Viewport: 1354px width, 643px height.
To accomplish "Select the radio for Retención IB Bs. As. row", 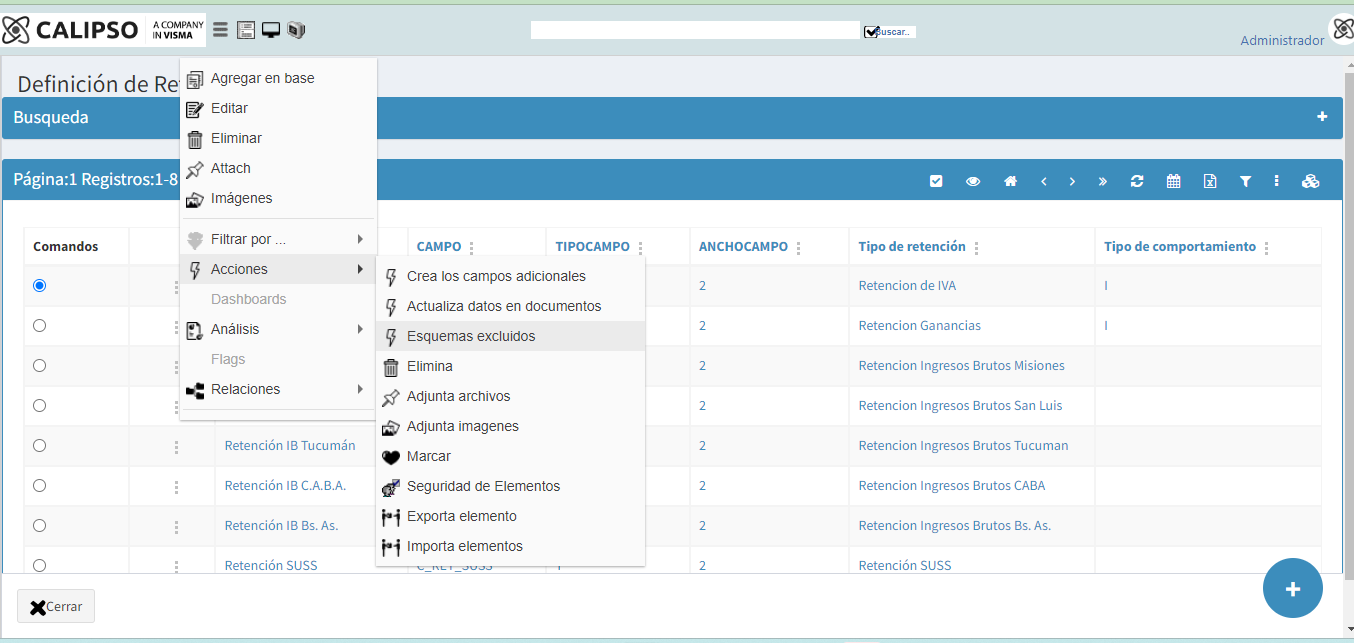I will click(x=39, y=525).
